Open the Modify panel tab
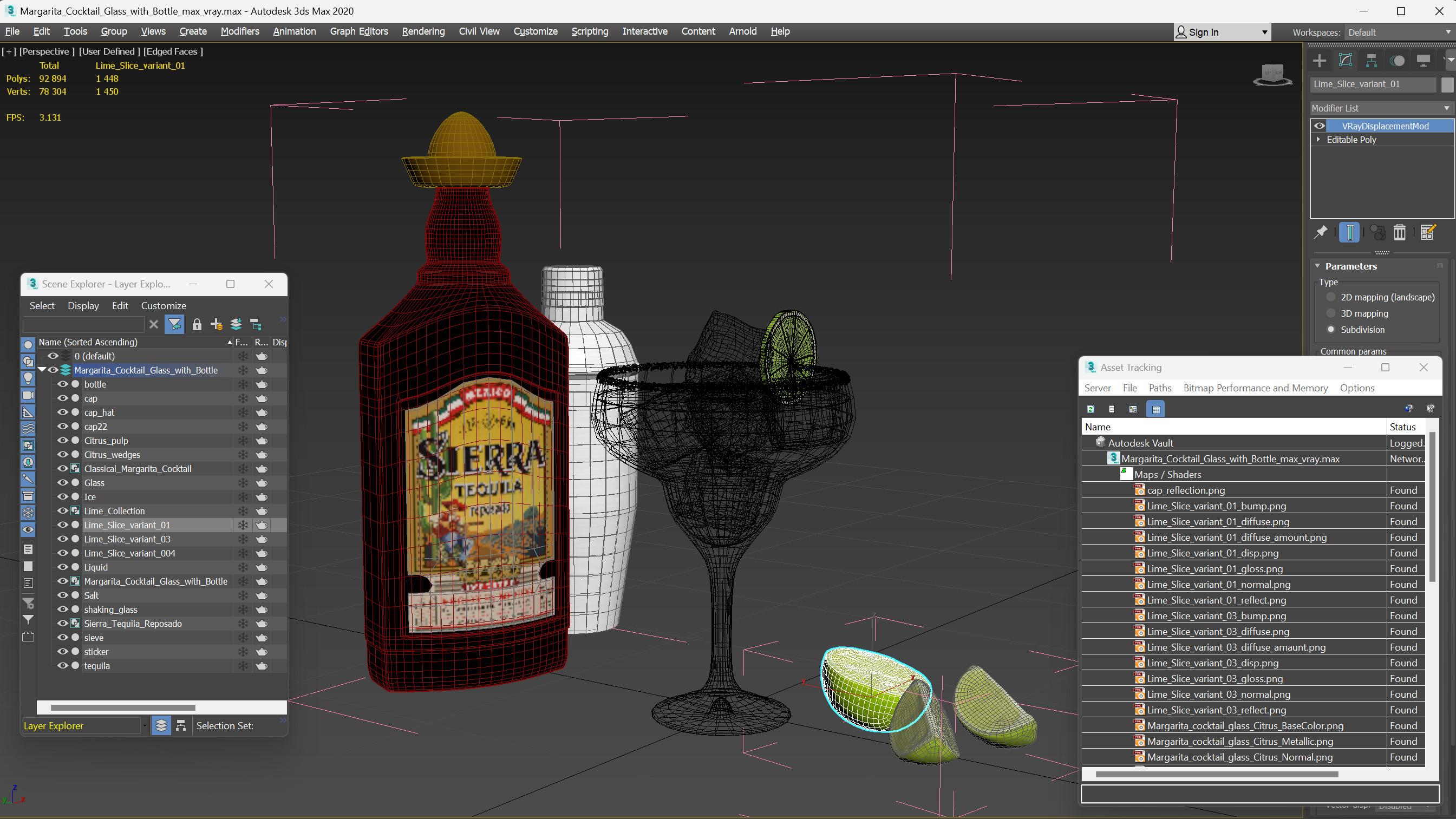Screen dimensions: 1456x819 [1345, 61]
